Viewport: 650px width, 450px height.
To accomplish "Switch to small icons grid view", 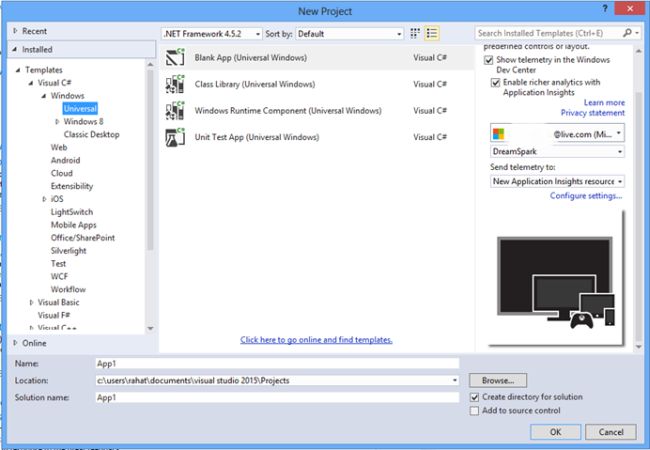I will click(415, 34).
